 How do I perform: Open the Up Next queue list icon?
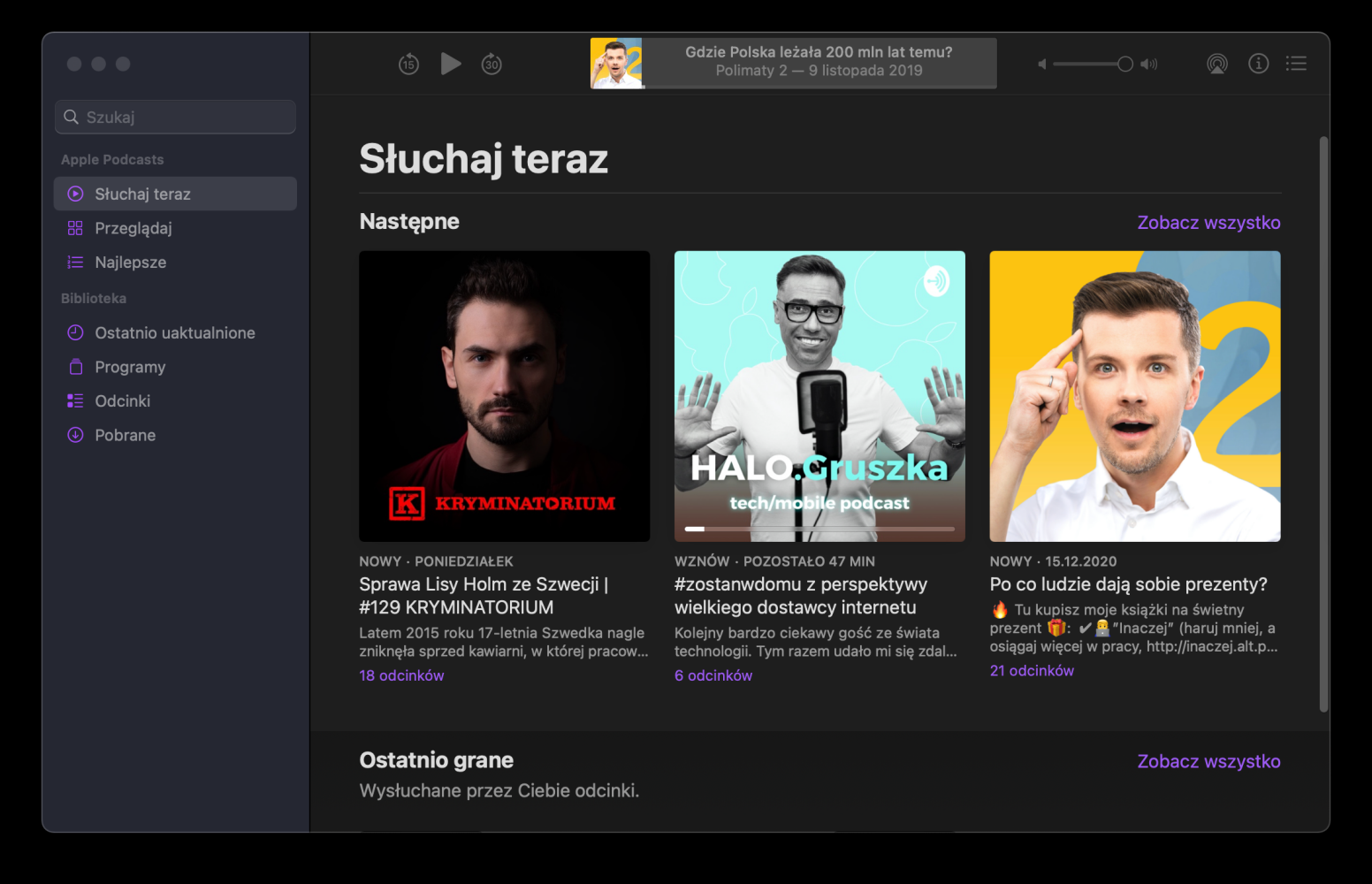1296,64
